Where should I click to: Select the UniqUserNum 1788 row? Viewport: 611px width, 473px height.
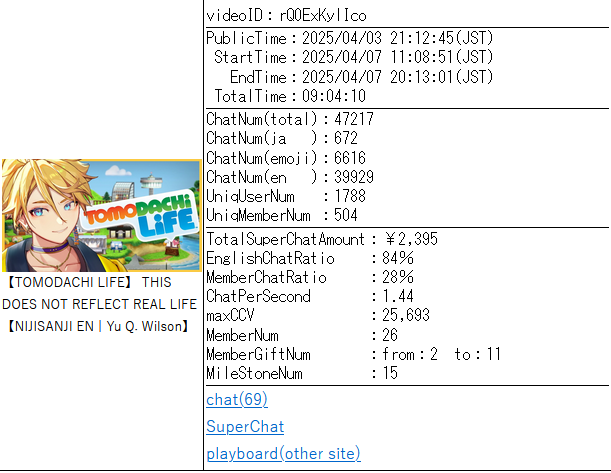pos(286,196)
